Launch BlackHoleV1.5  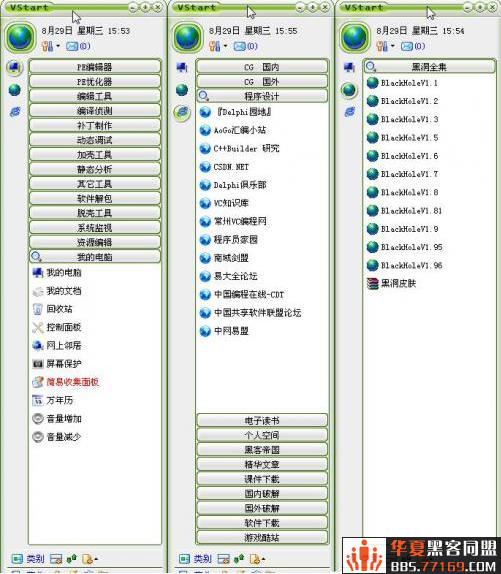click(x=402, y=138)
